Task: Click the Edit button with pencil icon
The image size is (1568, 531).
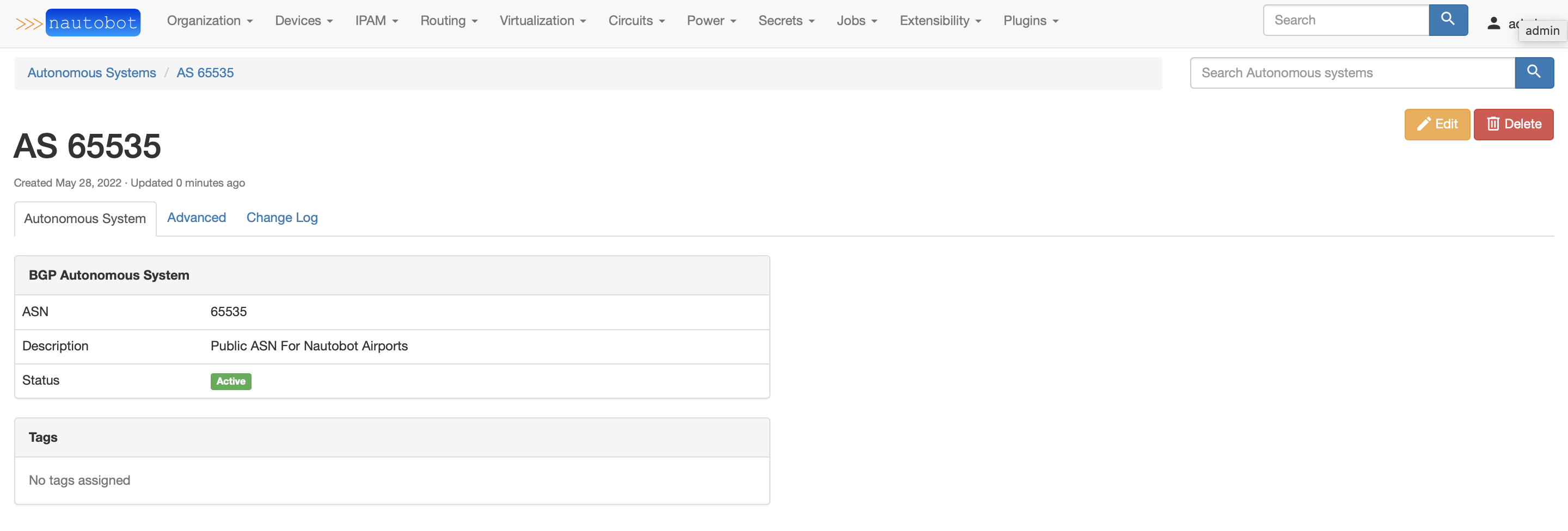Action: (1437, 124)
